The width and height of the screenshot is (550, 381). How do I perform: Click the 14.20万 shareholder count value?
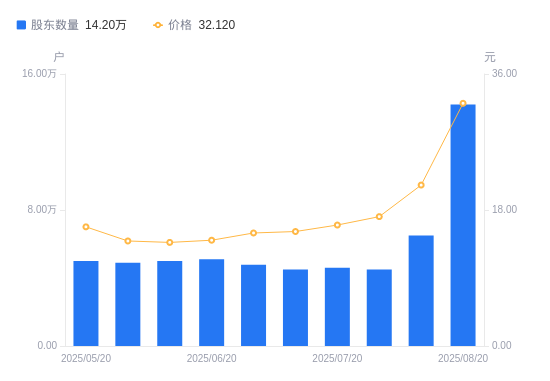click(106, 25)
